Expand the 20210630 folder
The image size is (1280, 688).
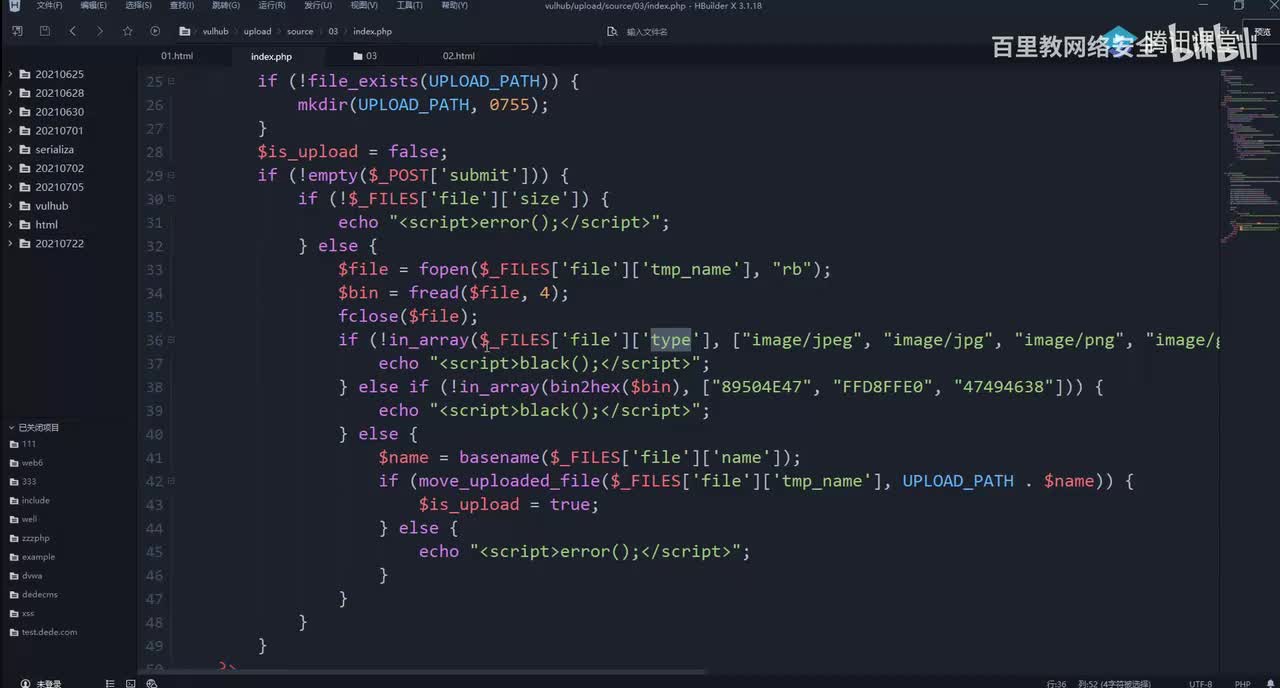(x=11, y=112)
